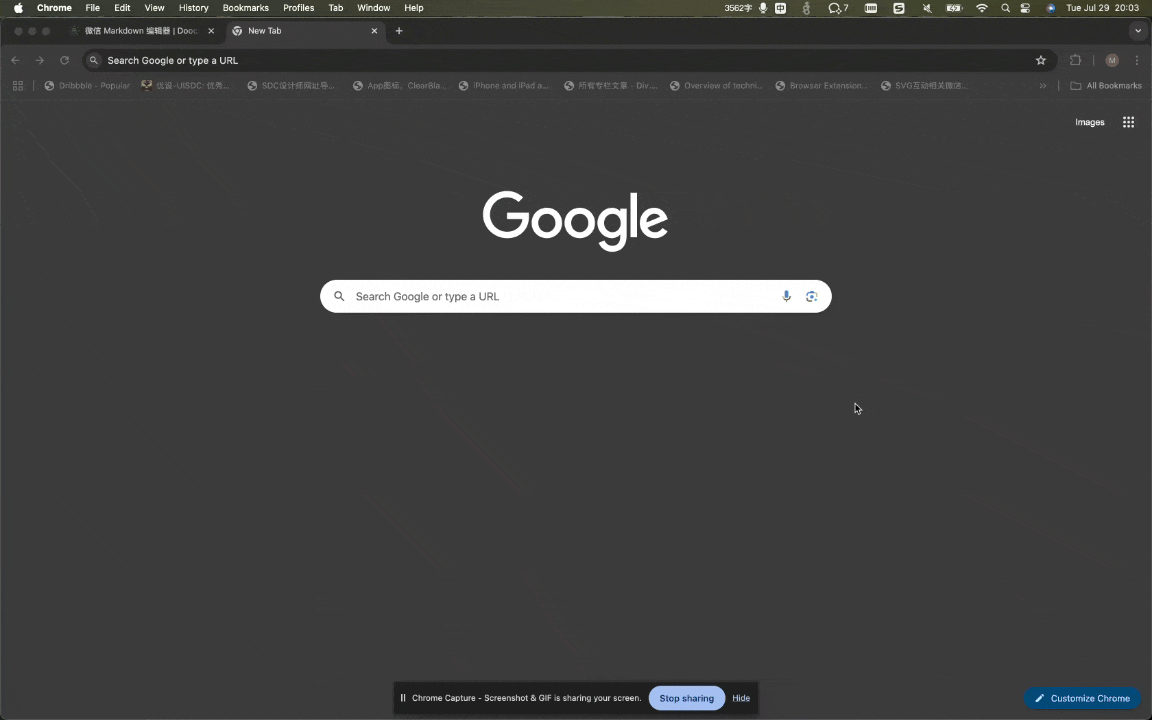Image resolution: width=1152 pixels, height=720 pixels.
Task: Open the History menu
Action: 194,7
